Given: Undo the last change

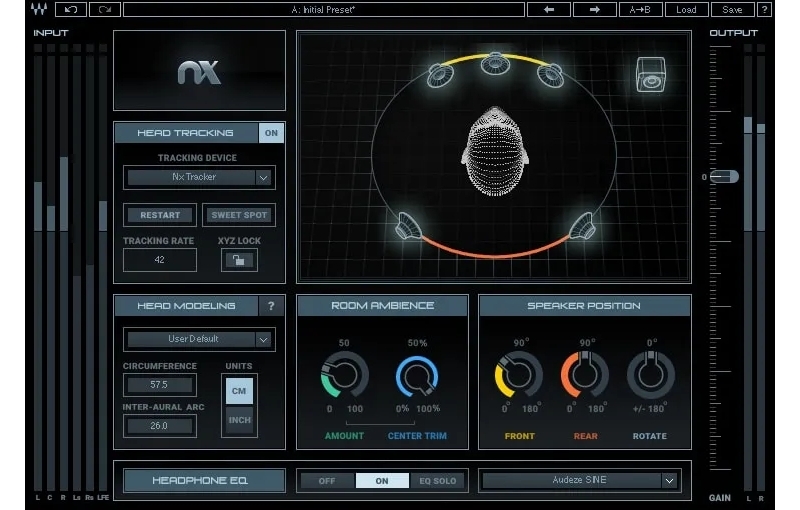Looking at the screenshot, I should pyautogui.click(x=70, y=9).
